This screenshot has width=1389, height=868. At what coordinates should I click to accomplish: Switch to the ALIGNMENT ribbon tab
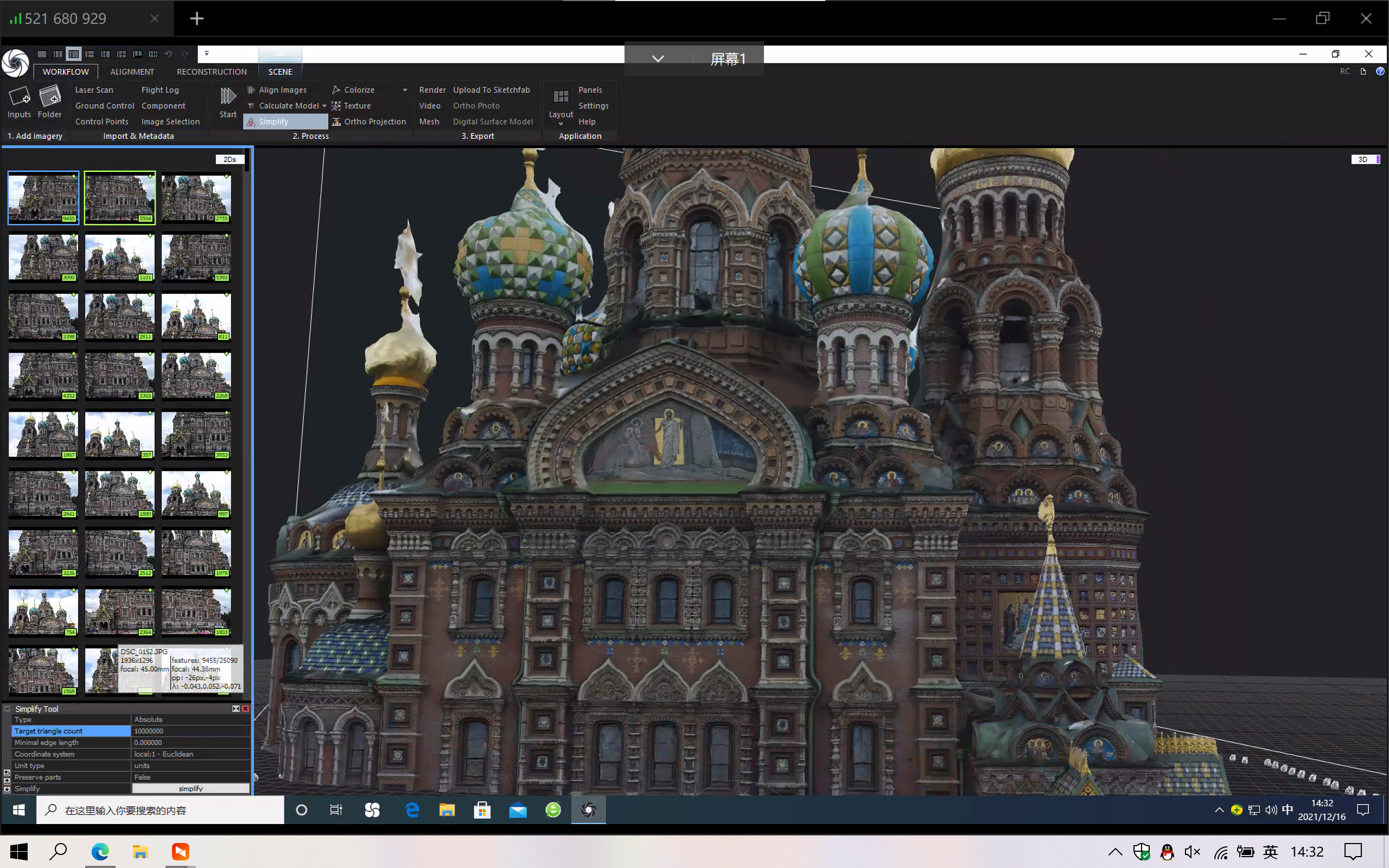(132, 72)
